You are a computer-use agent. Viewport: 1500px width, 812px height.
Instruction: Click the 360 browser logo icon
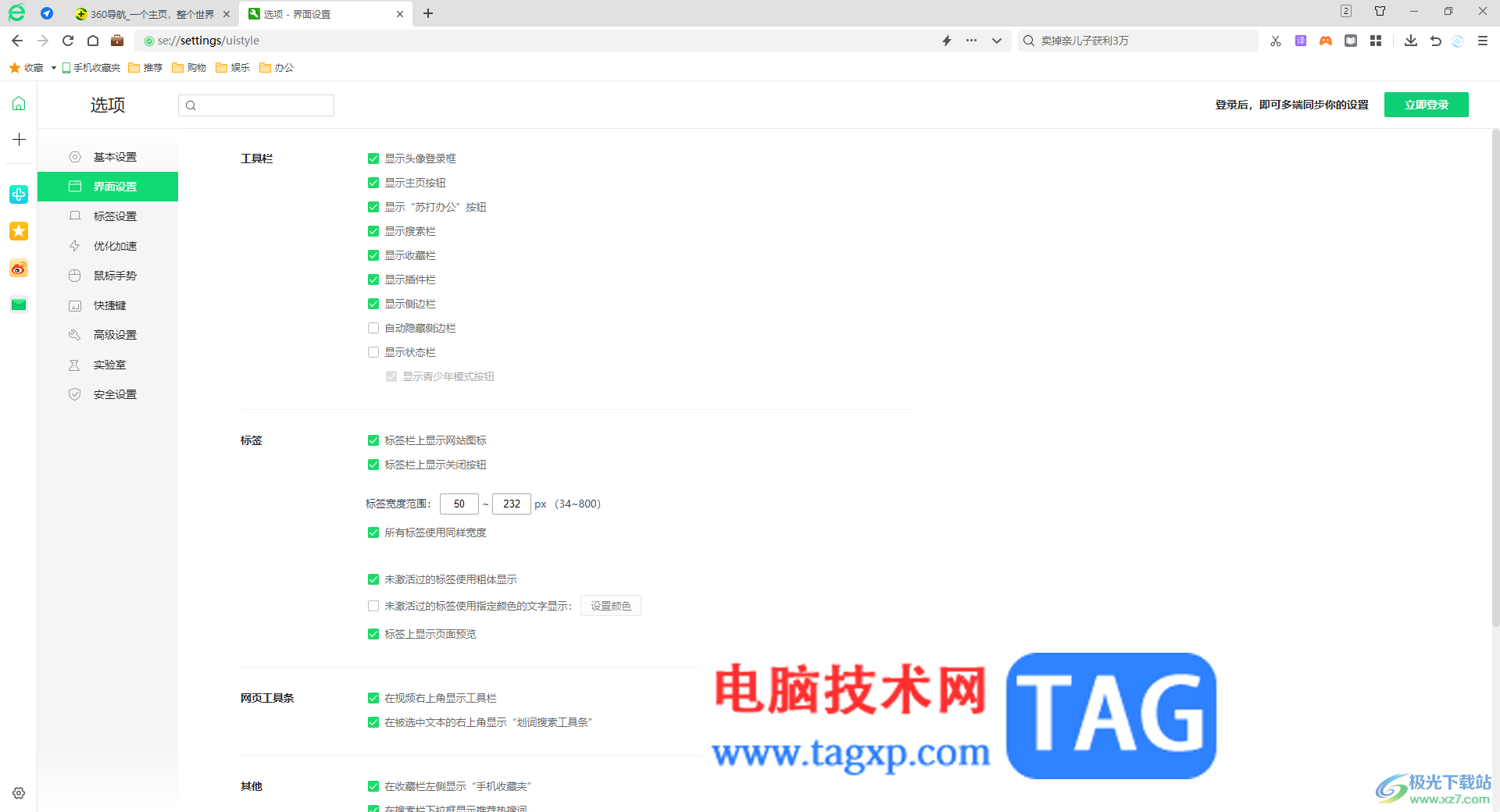click(x=16, y=12)
